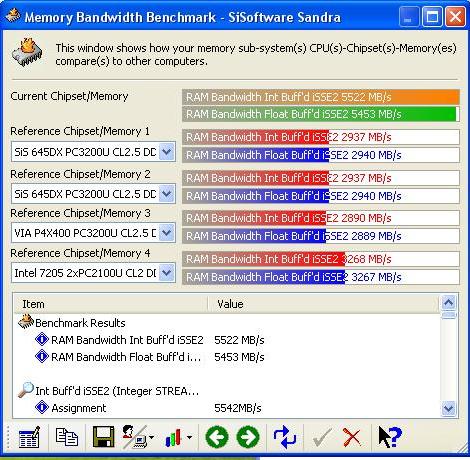This screenshot has height=460, width=470.
Task: Click the blue refresh arrows icon
Action: (284, 437)
